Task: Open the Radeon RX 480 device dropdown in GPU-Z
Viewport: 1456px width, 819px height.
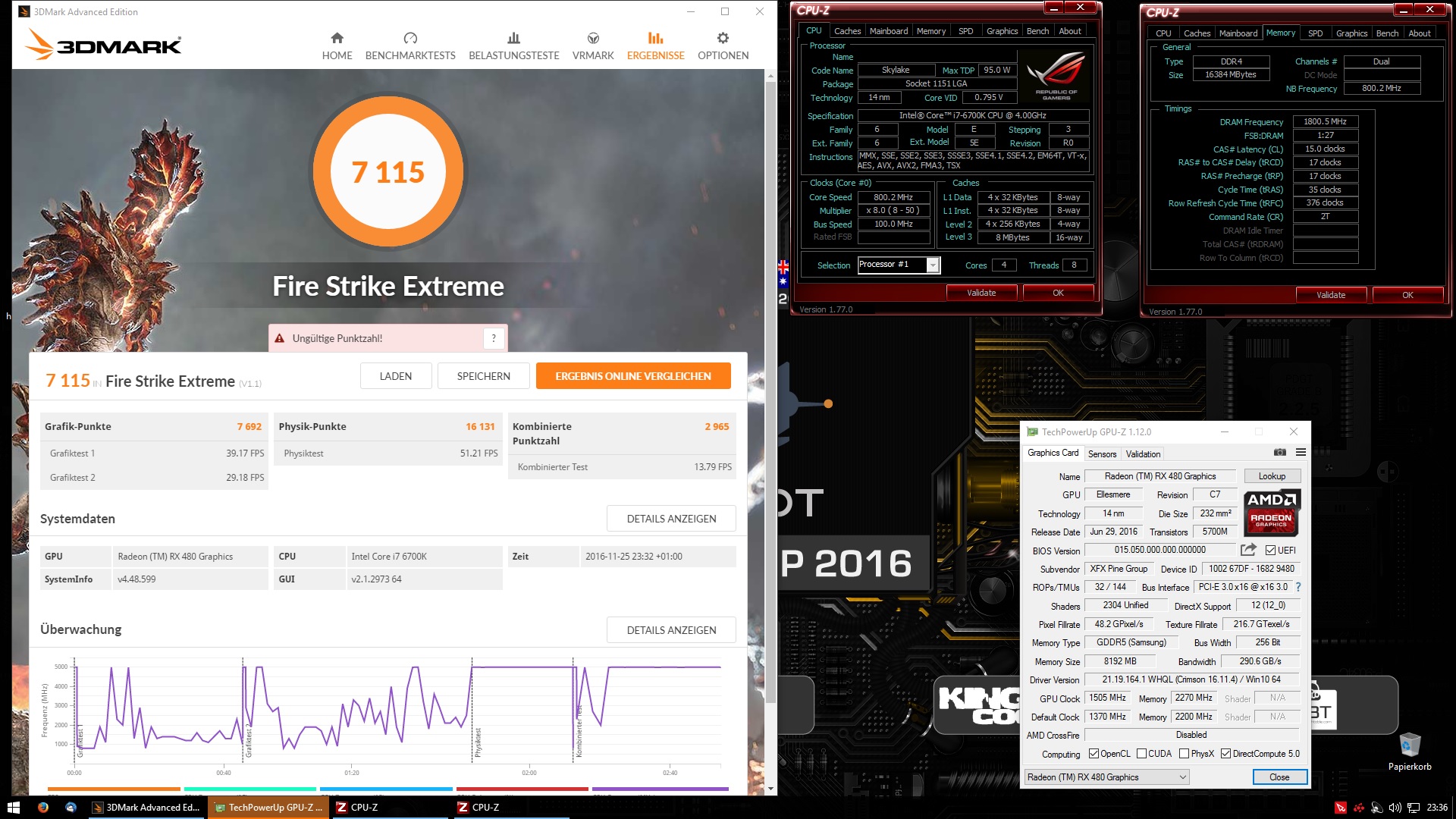Action: click(1106, 777)
